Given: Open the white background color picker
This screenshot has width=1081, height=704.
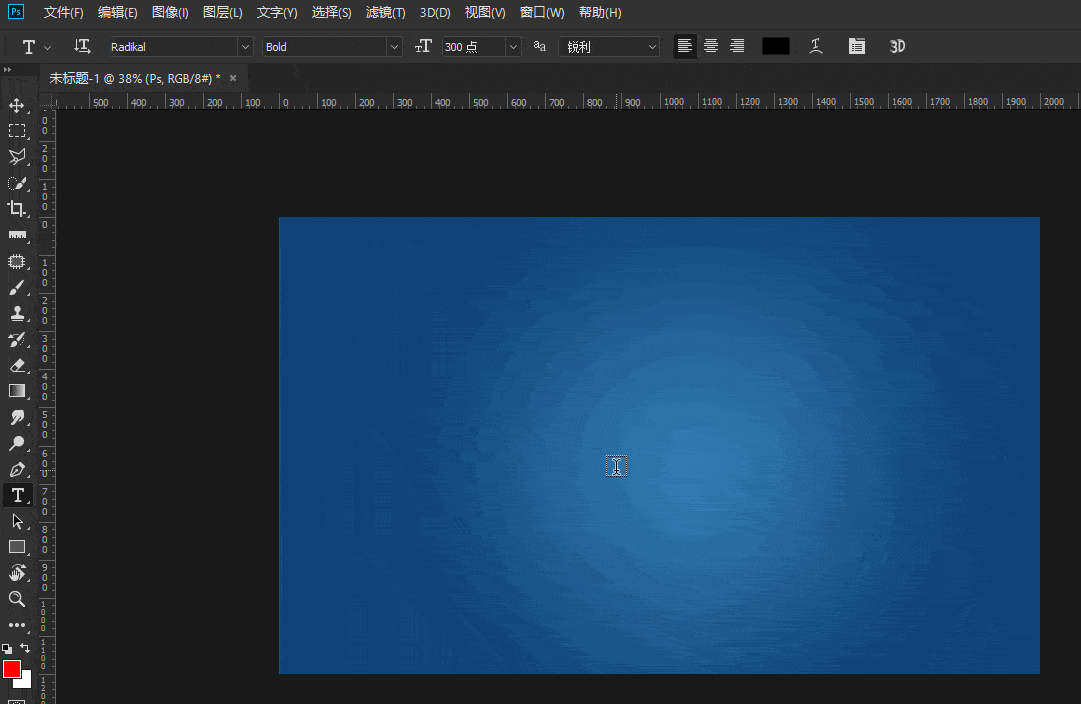Looking at the screenshot, I should coord(25,681).
